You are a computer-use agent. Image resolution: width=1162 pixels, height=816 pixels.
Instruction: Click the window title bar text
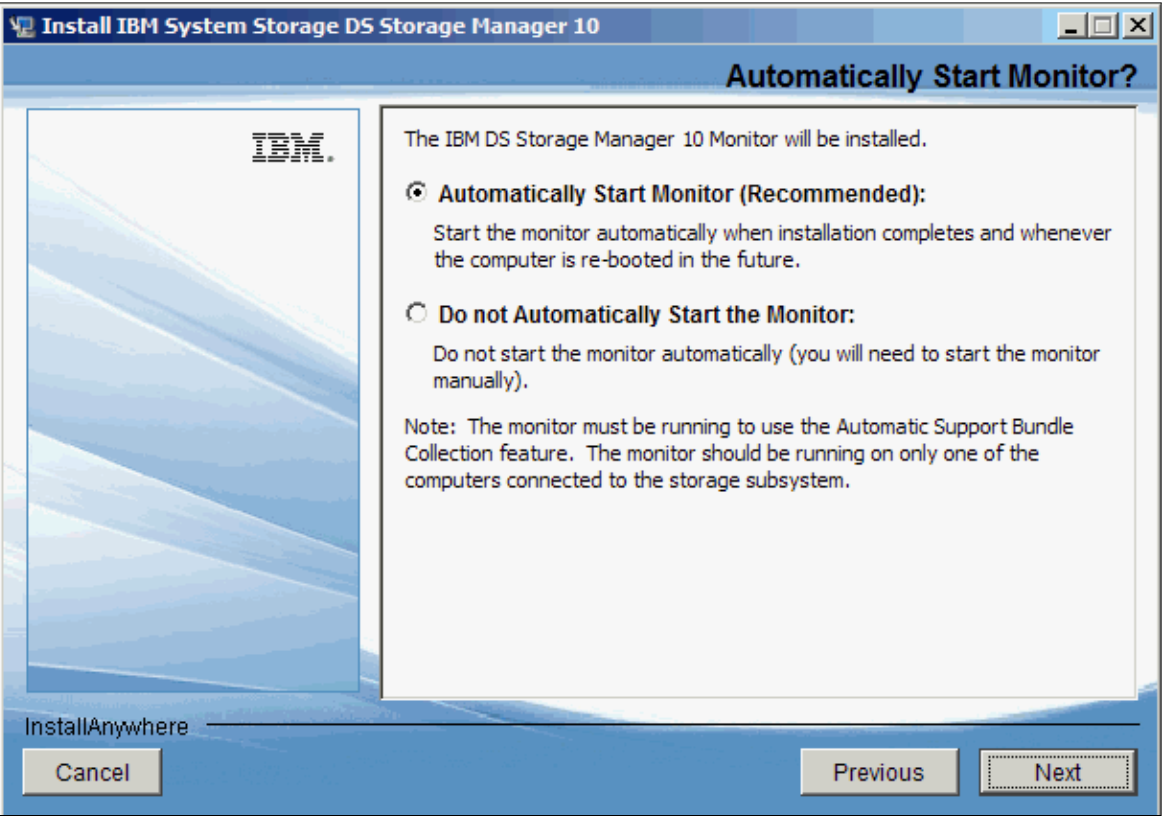320,26
